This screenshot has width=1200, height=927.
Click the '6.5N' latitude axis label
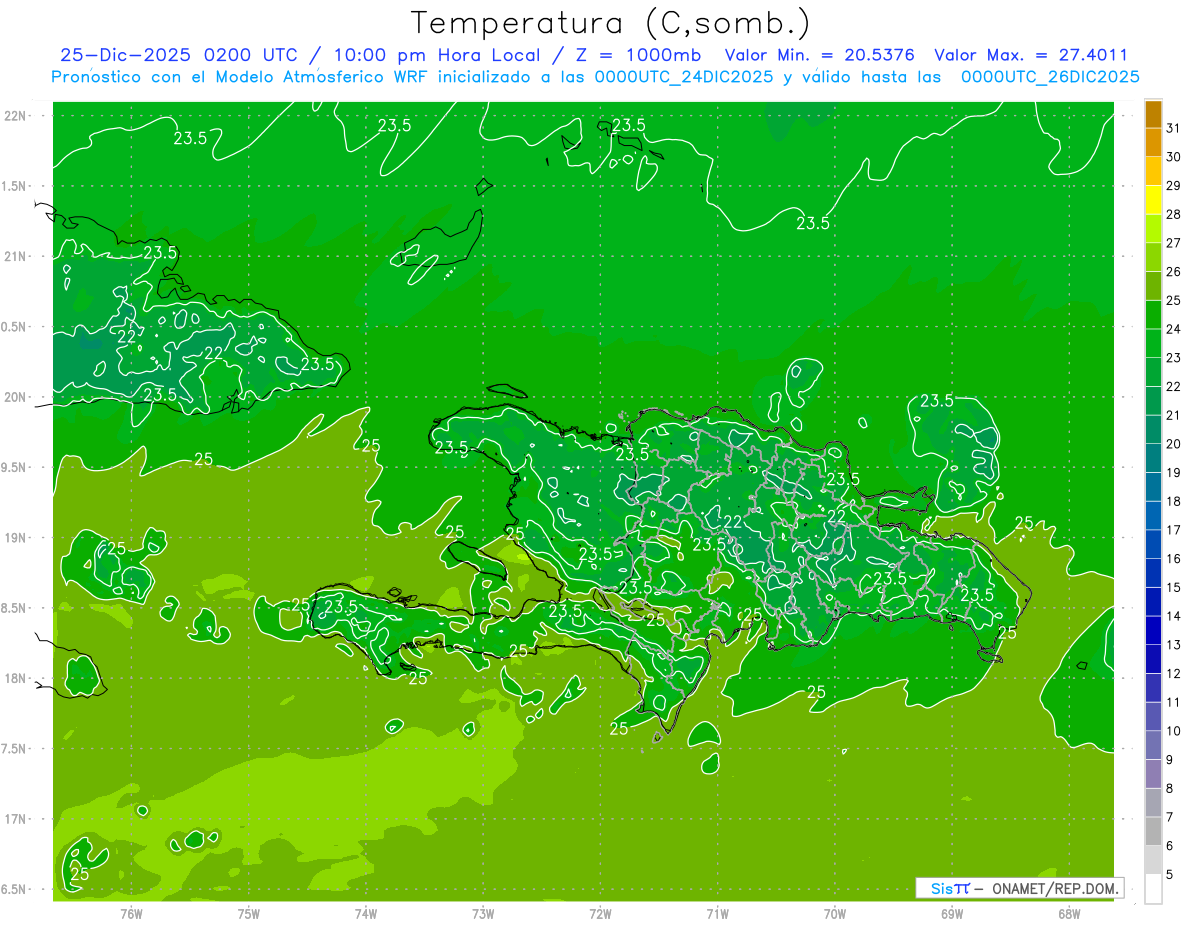pyautogui.click(x=15, y=889)
